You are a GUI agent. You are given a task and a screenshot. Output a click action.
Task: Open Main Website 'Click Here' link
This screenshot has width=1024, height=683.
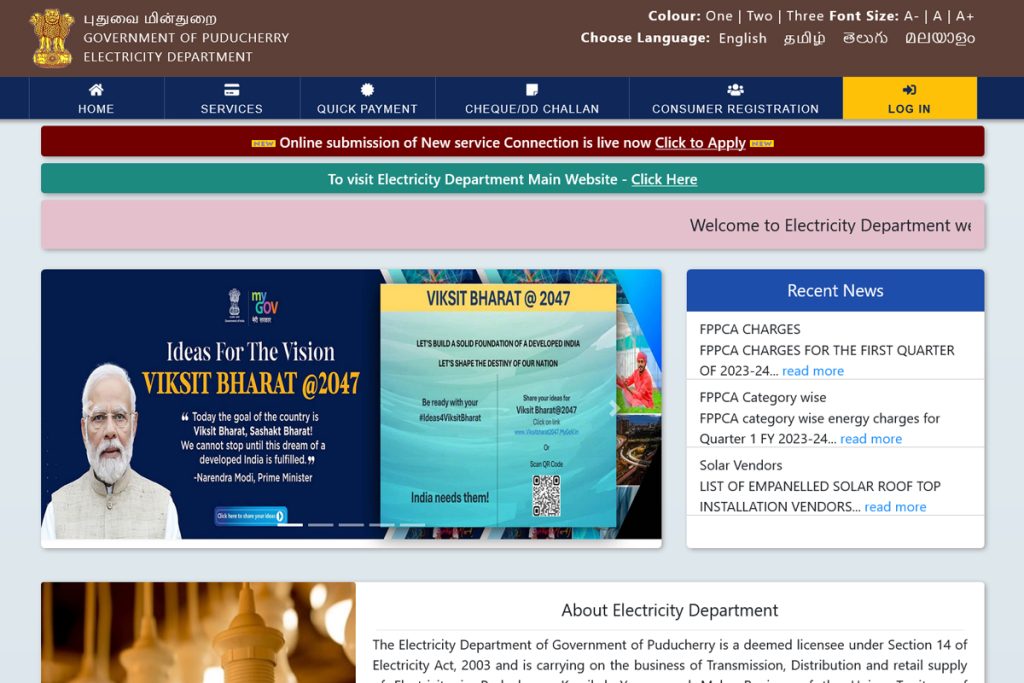pyautogui.click(x=664, y=180)
